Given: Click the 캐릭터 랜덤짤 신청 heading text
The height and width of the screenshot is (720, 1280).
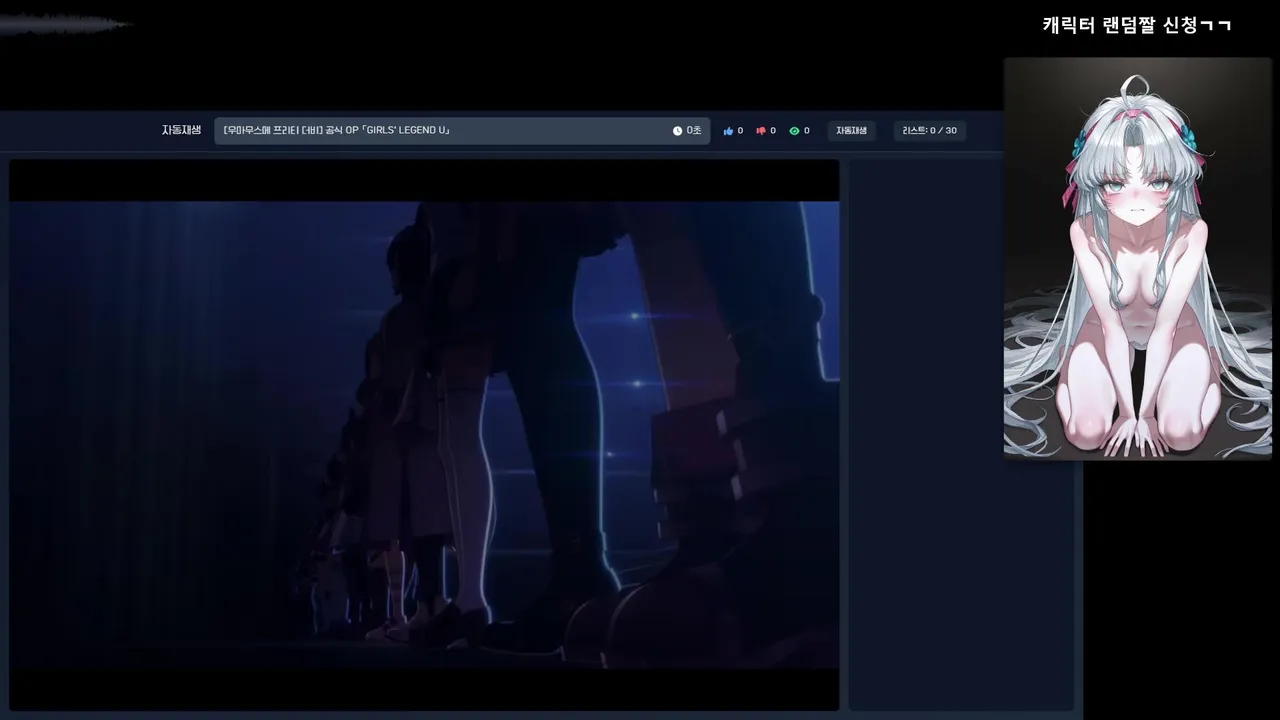Looking at the screenshot, I should tap(1137, 25).
